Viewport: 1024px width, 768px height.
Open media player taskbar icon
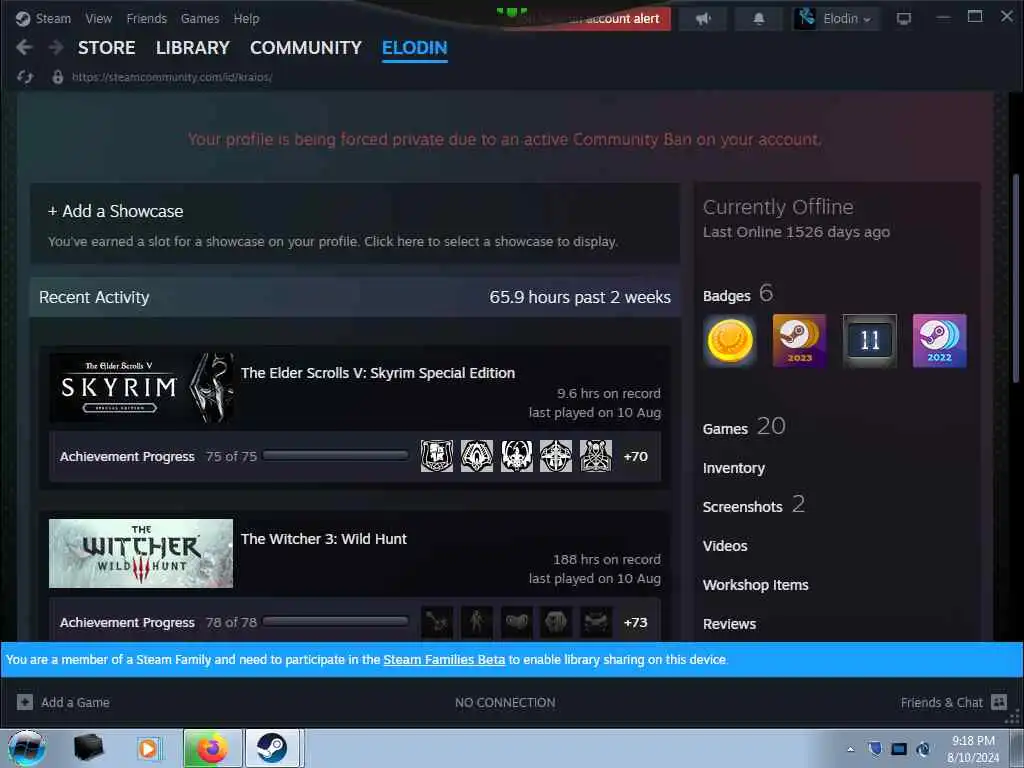(148, 748)
